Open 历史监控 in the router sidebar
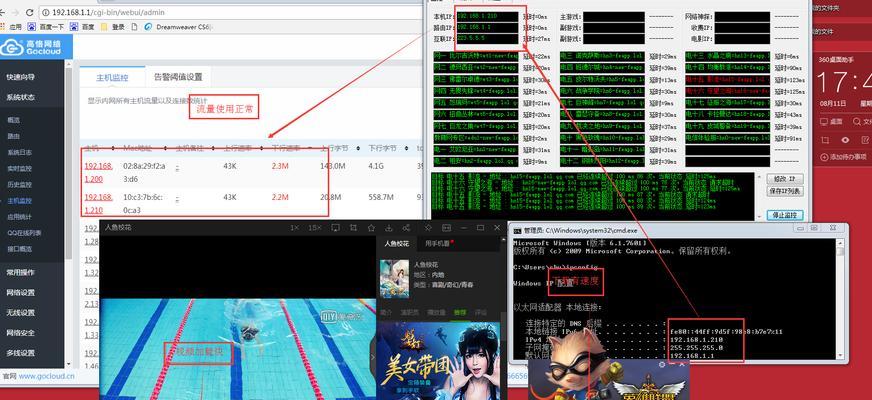This screenshot has width=872, height=400. pyautogui.click(x=19, y=184)
